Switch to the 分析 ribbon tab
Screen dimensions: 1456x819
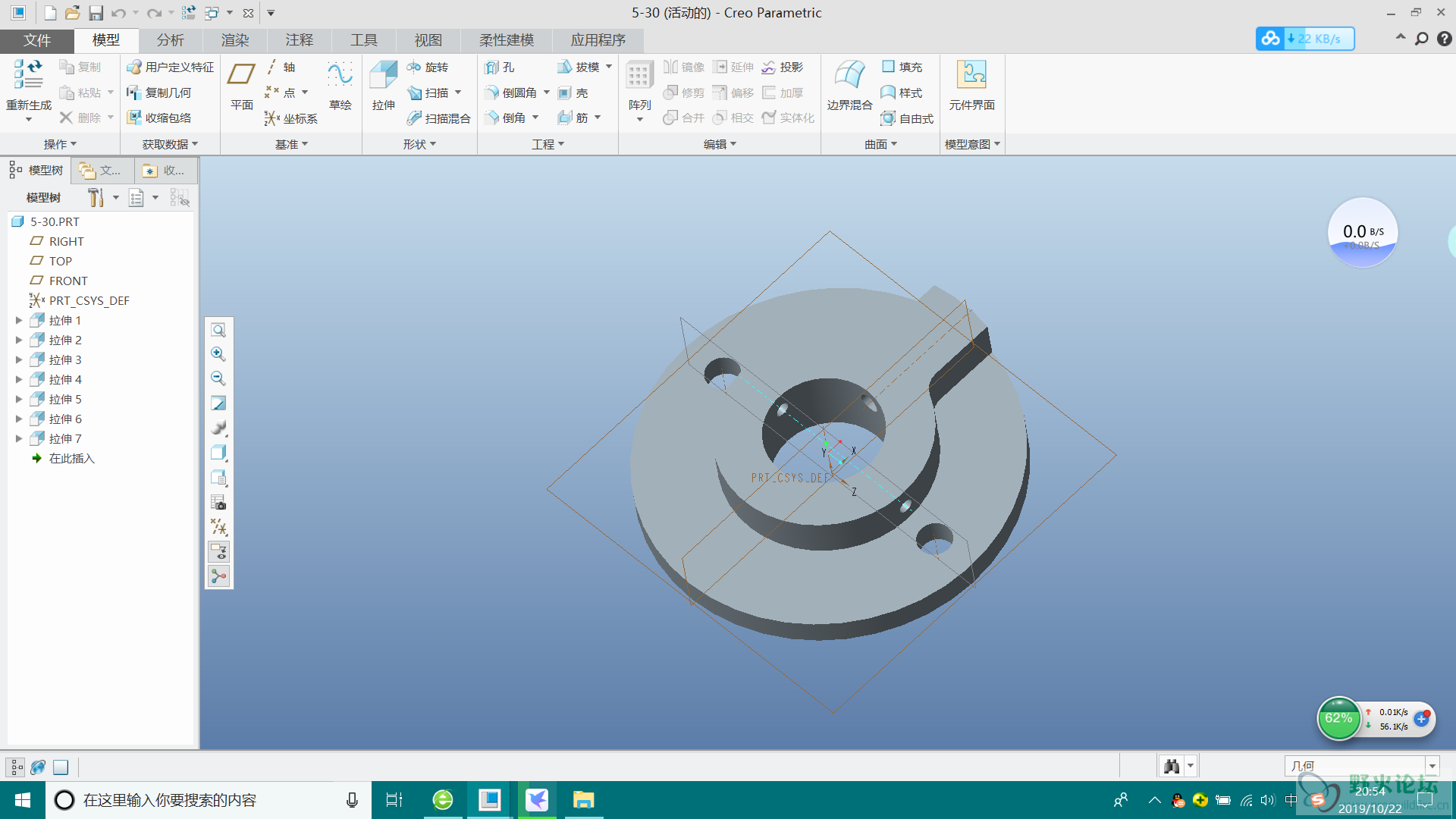click(x=170, y=40)
